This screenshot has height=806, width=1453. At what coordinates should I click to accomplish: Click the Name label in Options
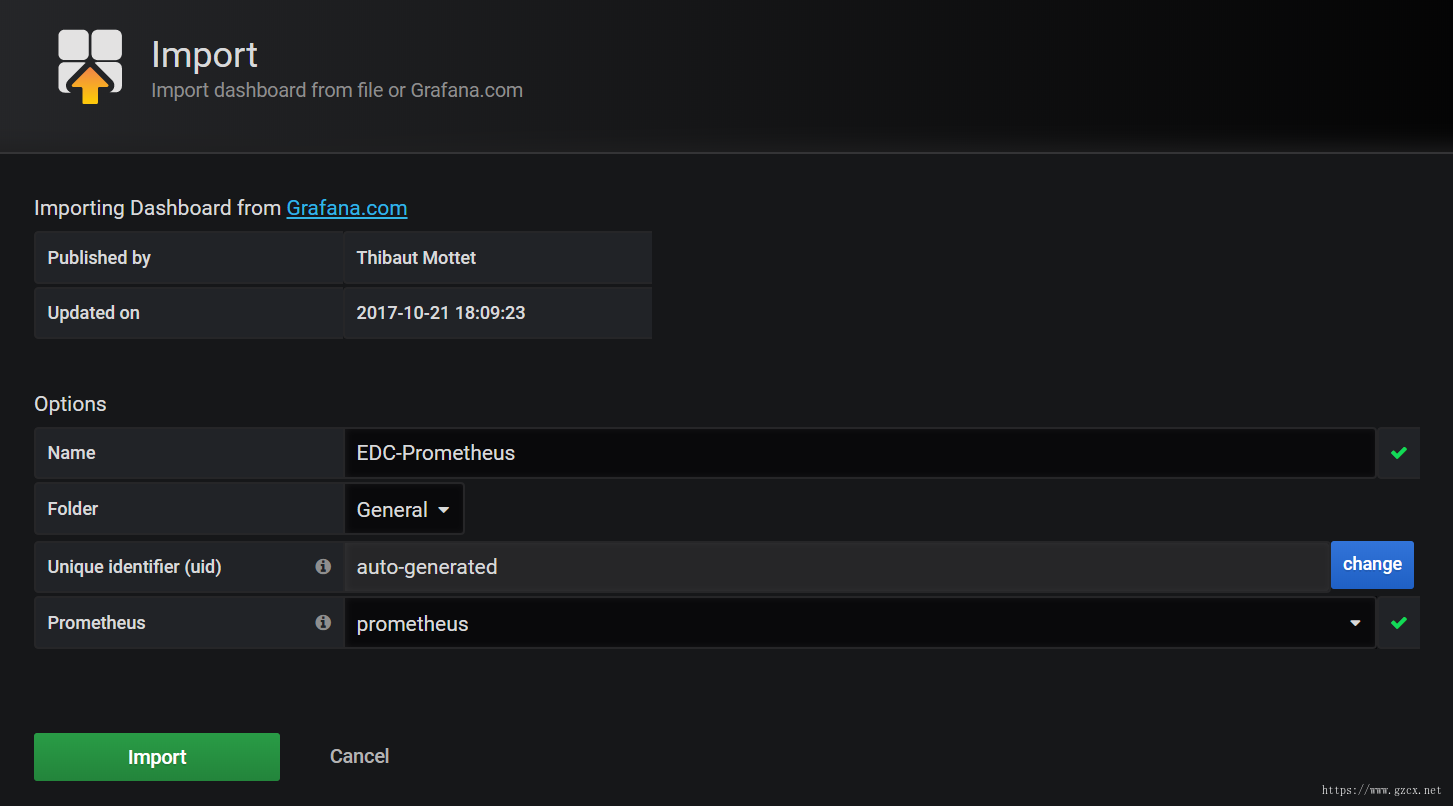(x=72, y=453)
